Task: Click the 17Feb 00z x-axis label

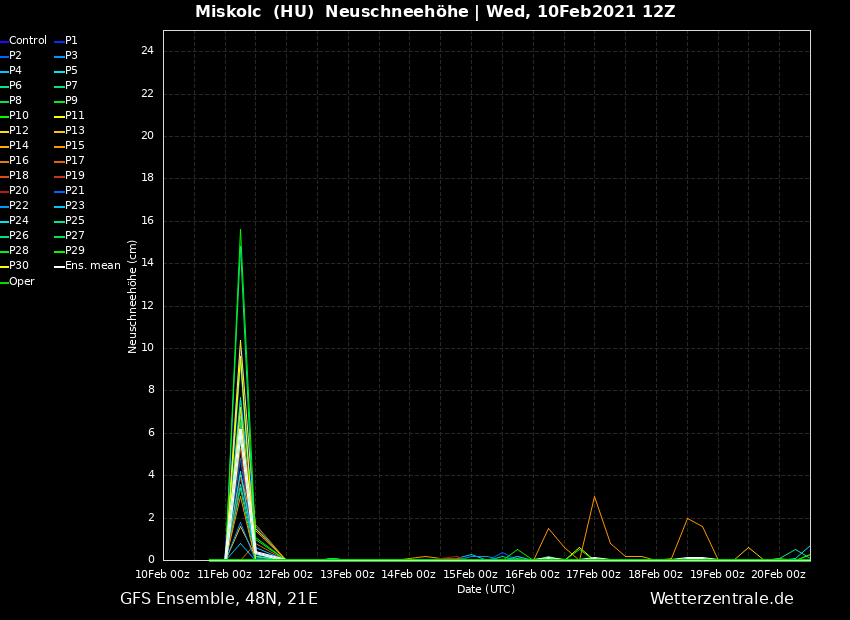Action: pyautogui.click(x=594, y=574)
